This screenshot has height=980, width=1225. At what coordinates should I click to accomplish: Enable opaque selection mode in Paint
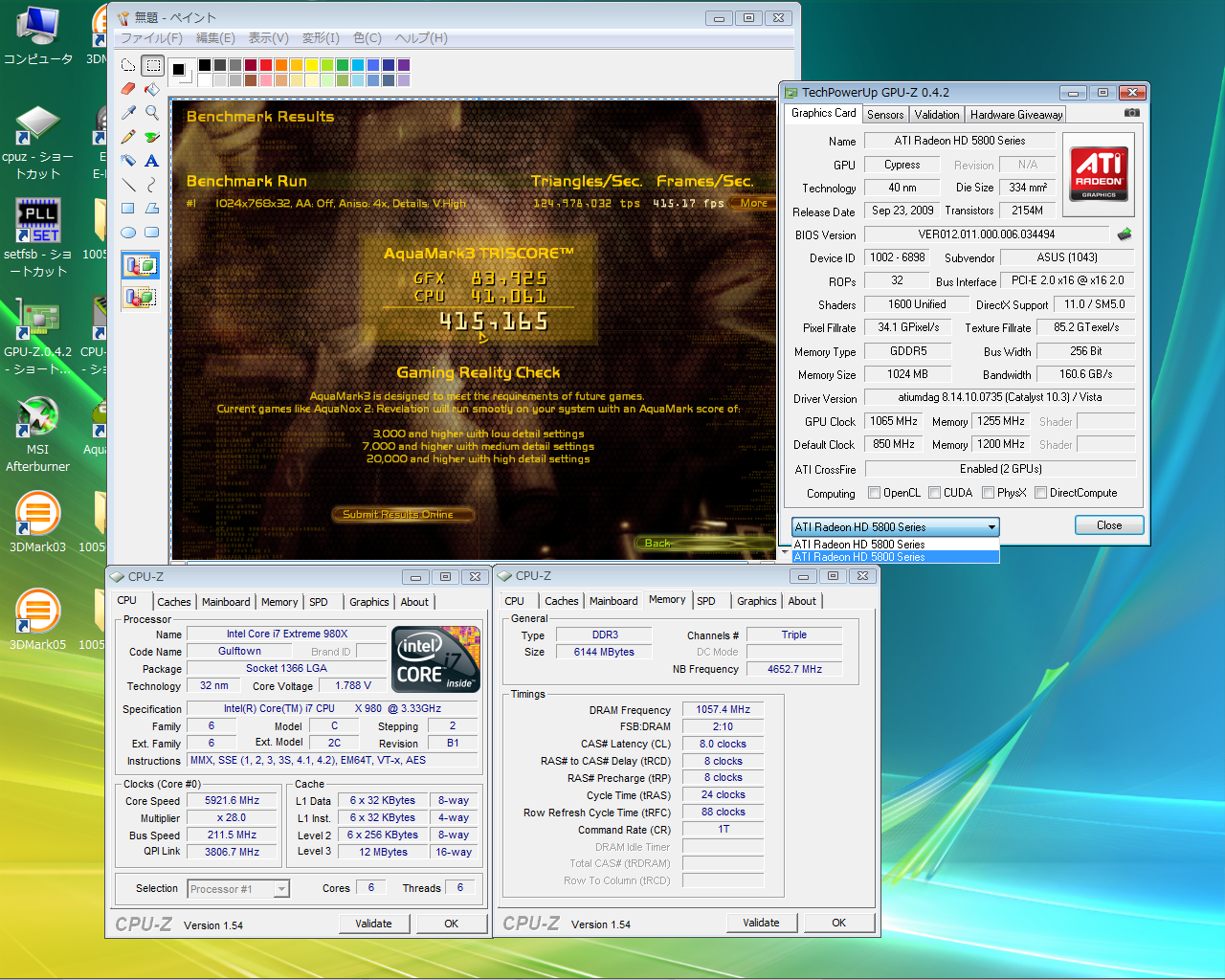(141, 265)
